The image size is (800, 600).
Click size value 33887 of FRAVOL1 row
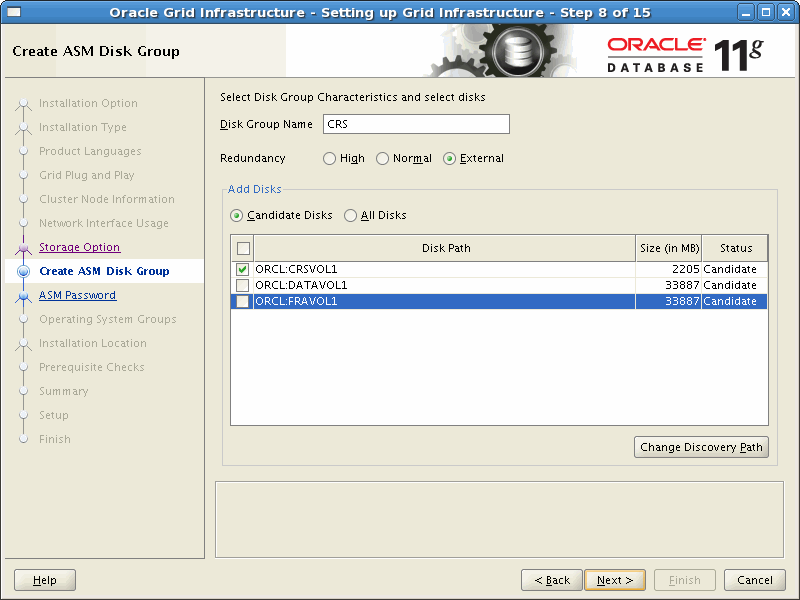pyautogui.click(x=682, y=301)
